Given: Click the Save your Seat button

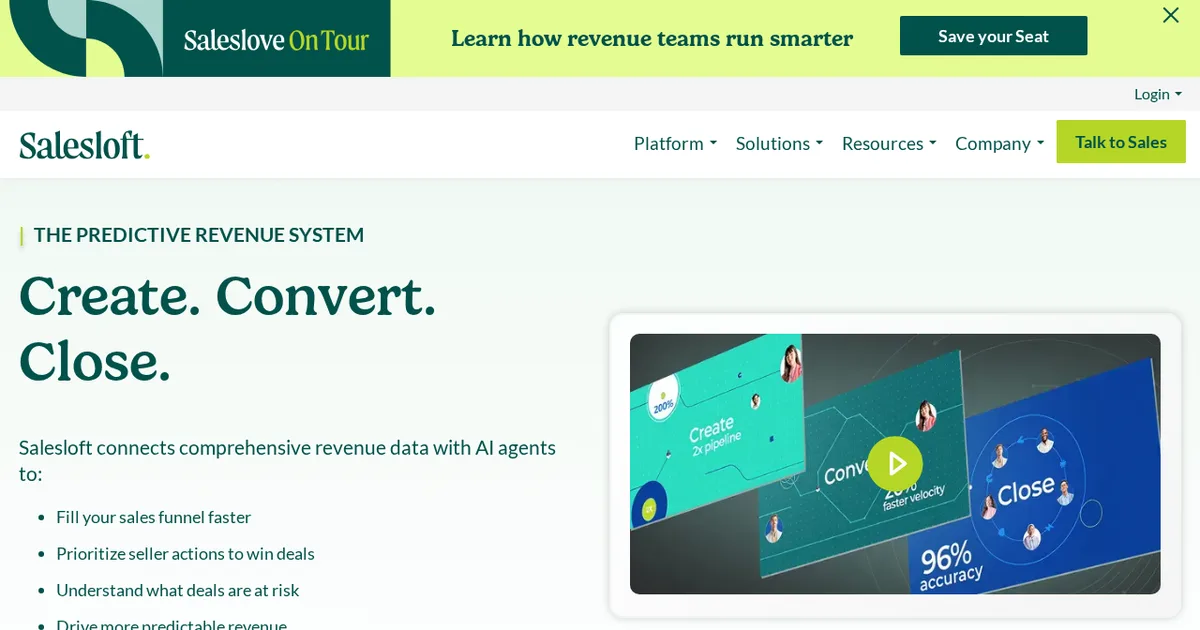Looking at the screenshot, I should tap(993, 36).
